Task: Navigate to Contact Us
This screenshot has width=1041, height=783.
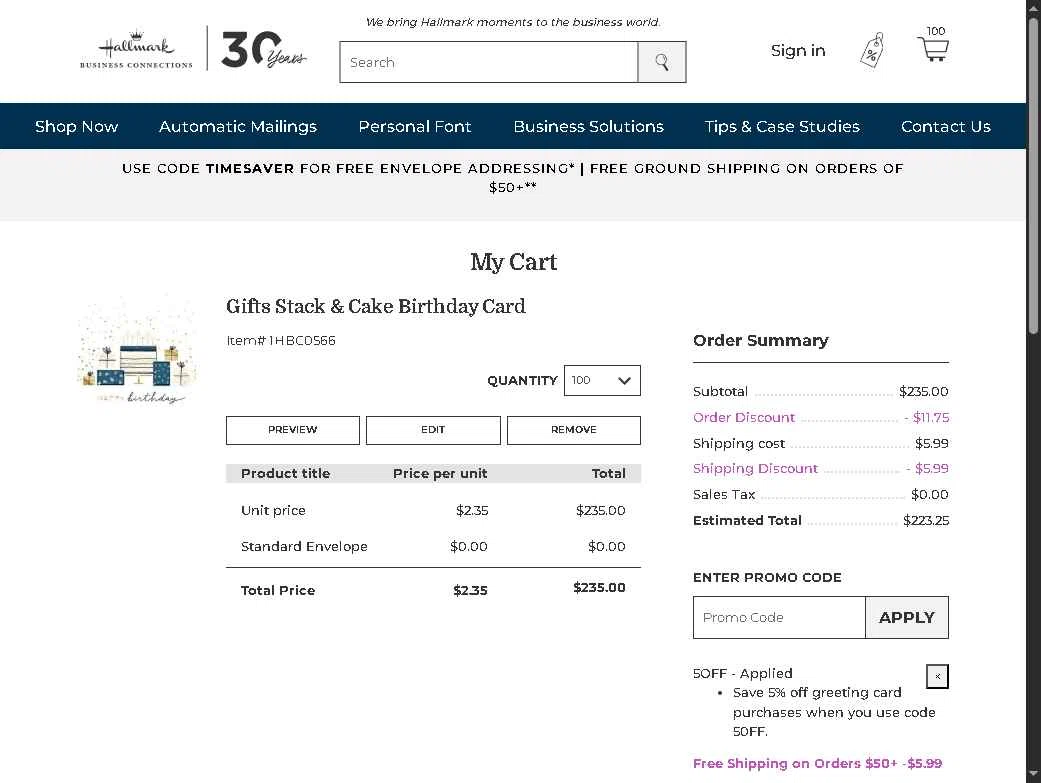Action: (x=945, y=126)
